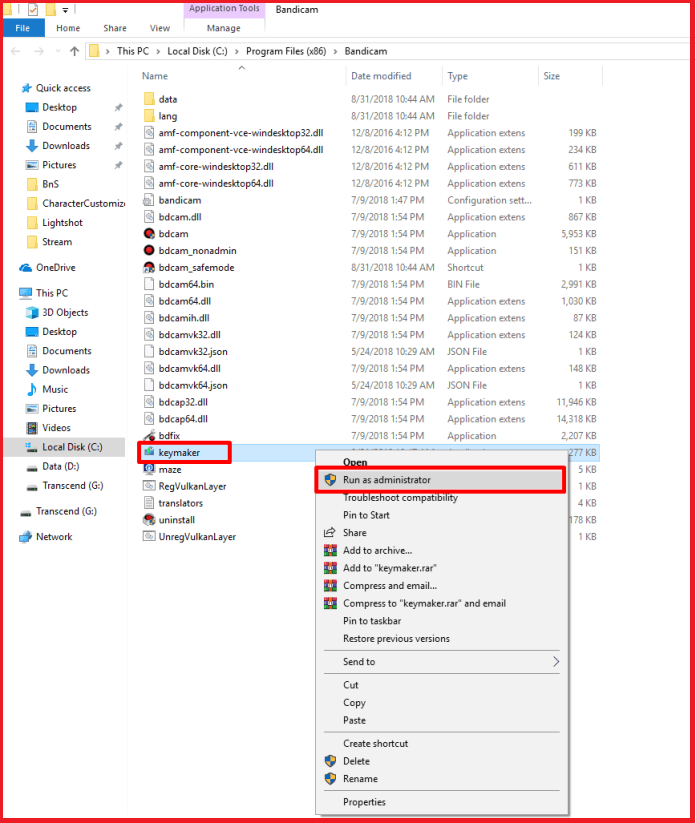Viewport: 696px width, 823px height.
Task: Select the translators file
Action: 181,503
